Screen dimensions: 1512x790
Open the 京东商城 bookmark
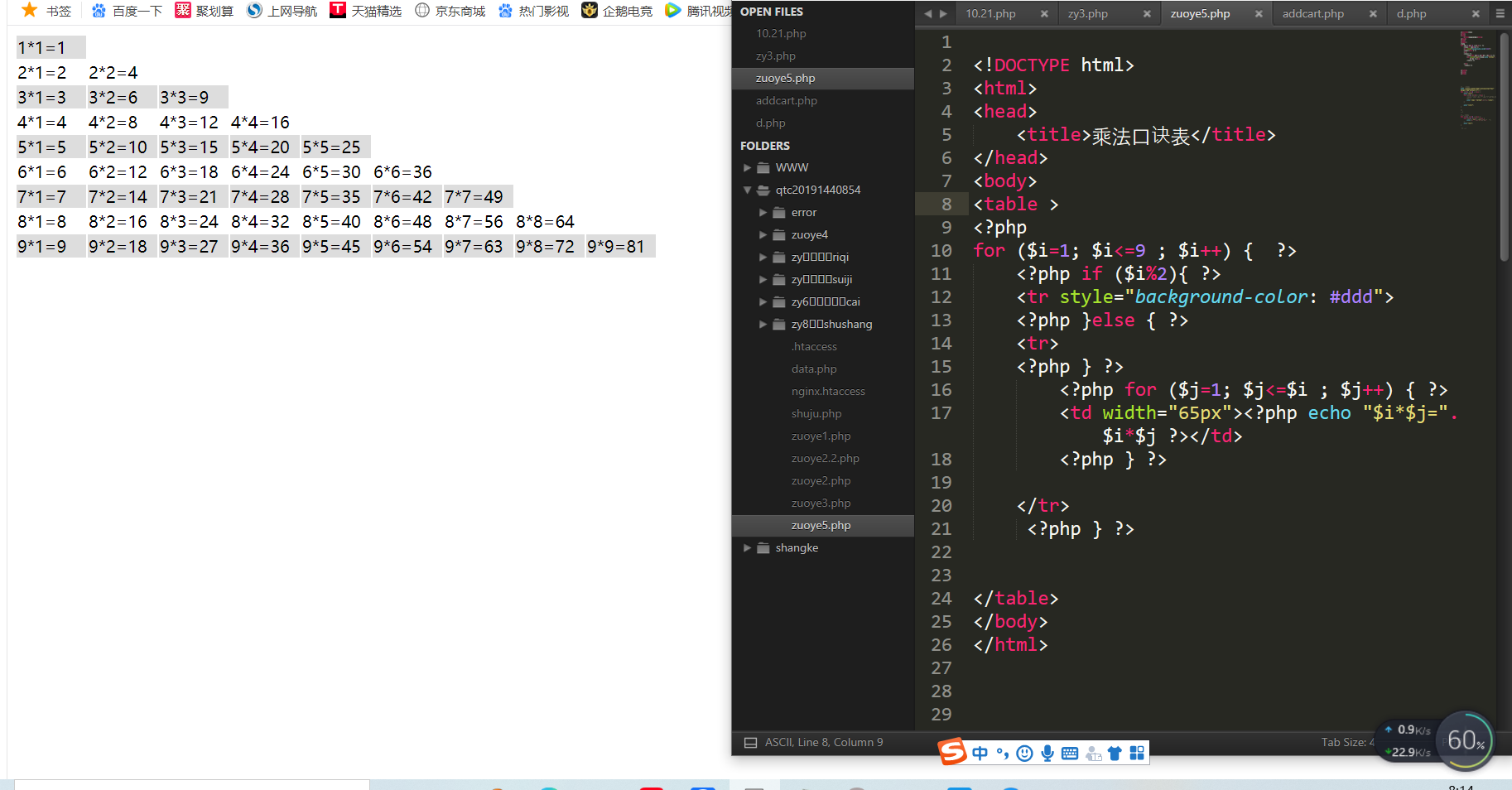click(450, 11)
